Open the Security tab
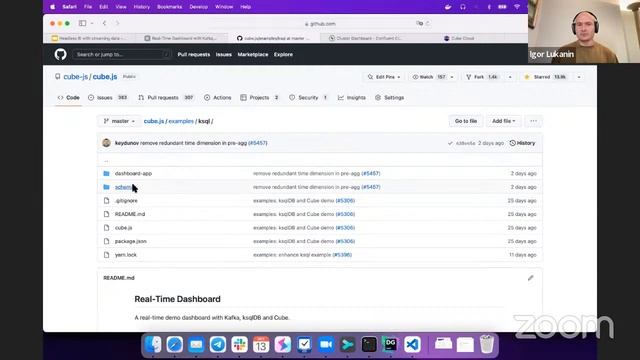This screenshot has width=640, height=360. coord(309,98)
